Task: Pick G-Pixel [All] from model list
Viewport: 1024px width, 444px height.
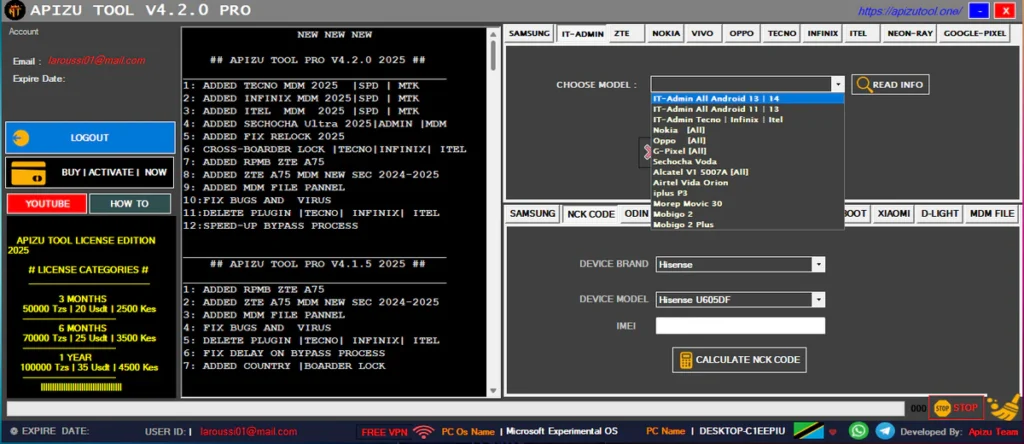Action: point(747,151)
